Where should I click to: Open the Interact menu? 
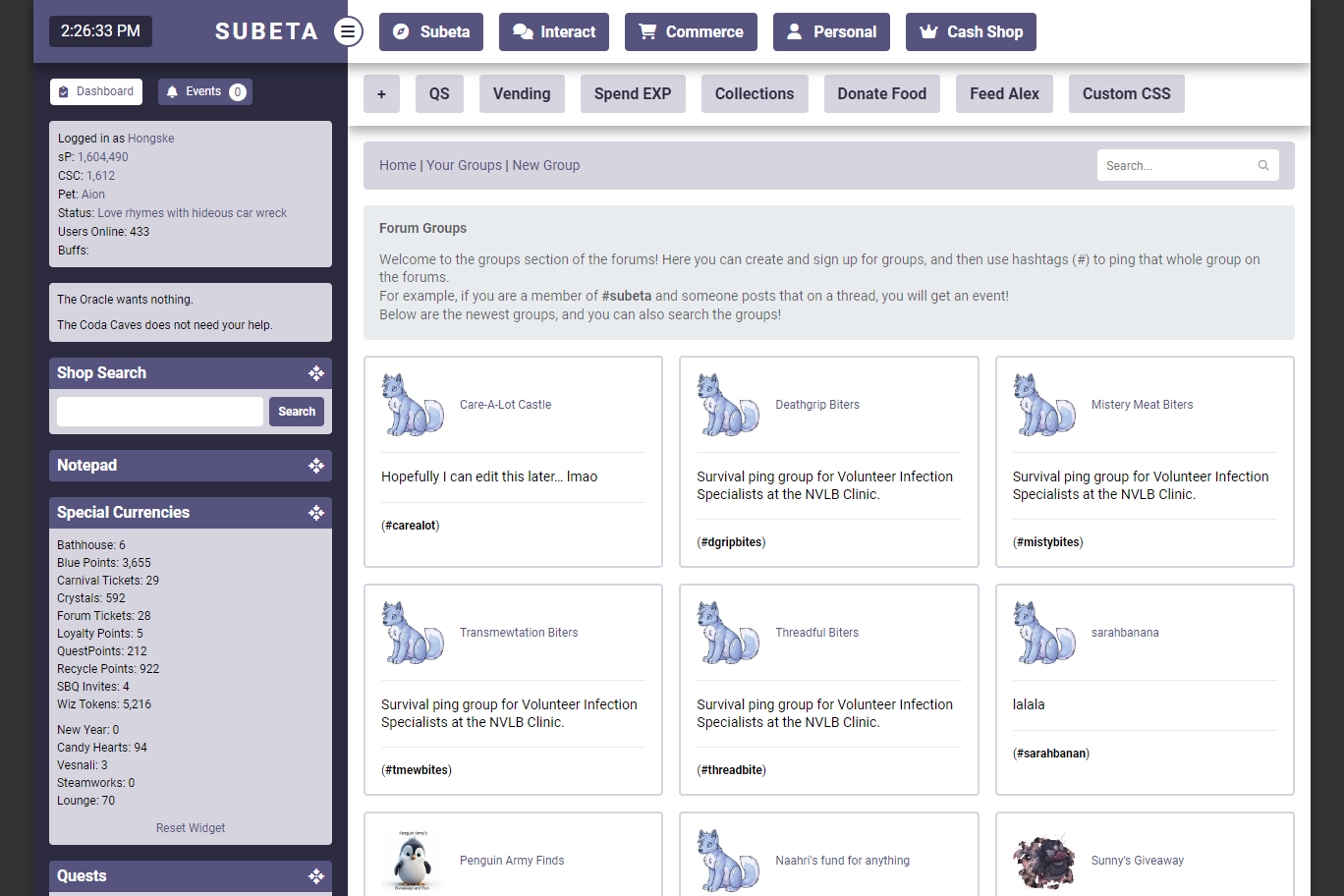(554, 31)
